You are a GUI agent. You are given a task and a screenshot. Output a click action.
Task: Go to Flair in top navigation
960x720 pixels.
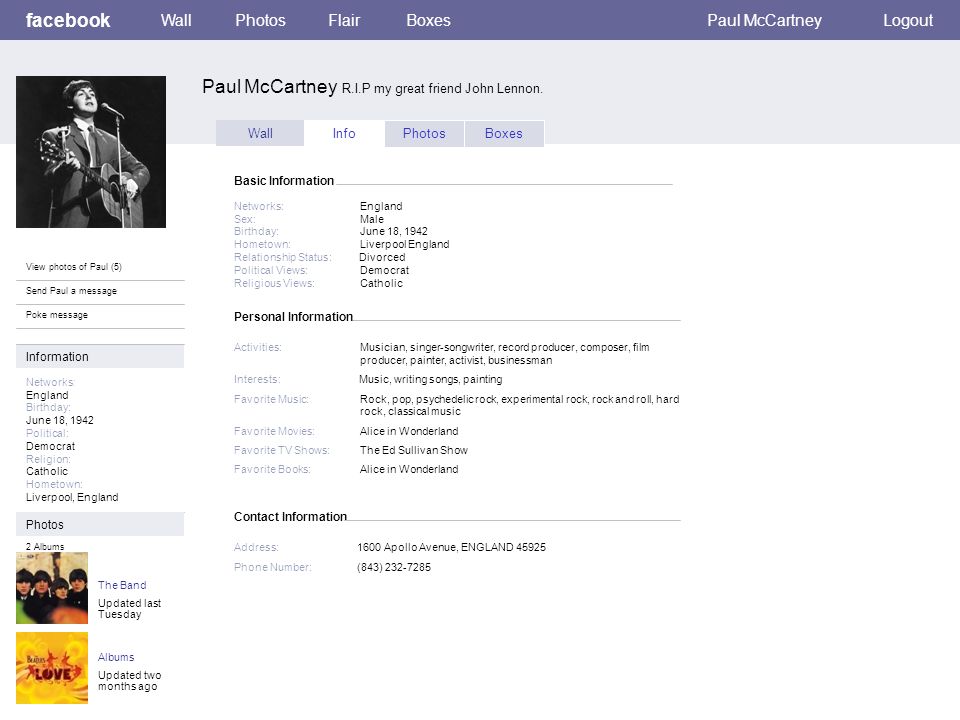click(x=344, y=20)
